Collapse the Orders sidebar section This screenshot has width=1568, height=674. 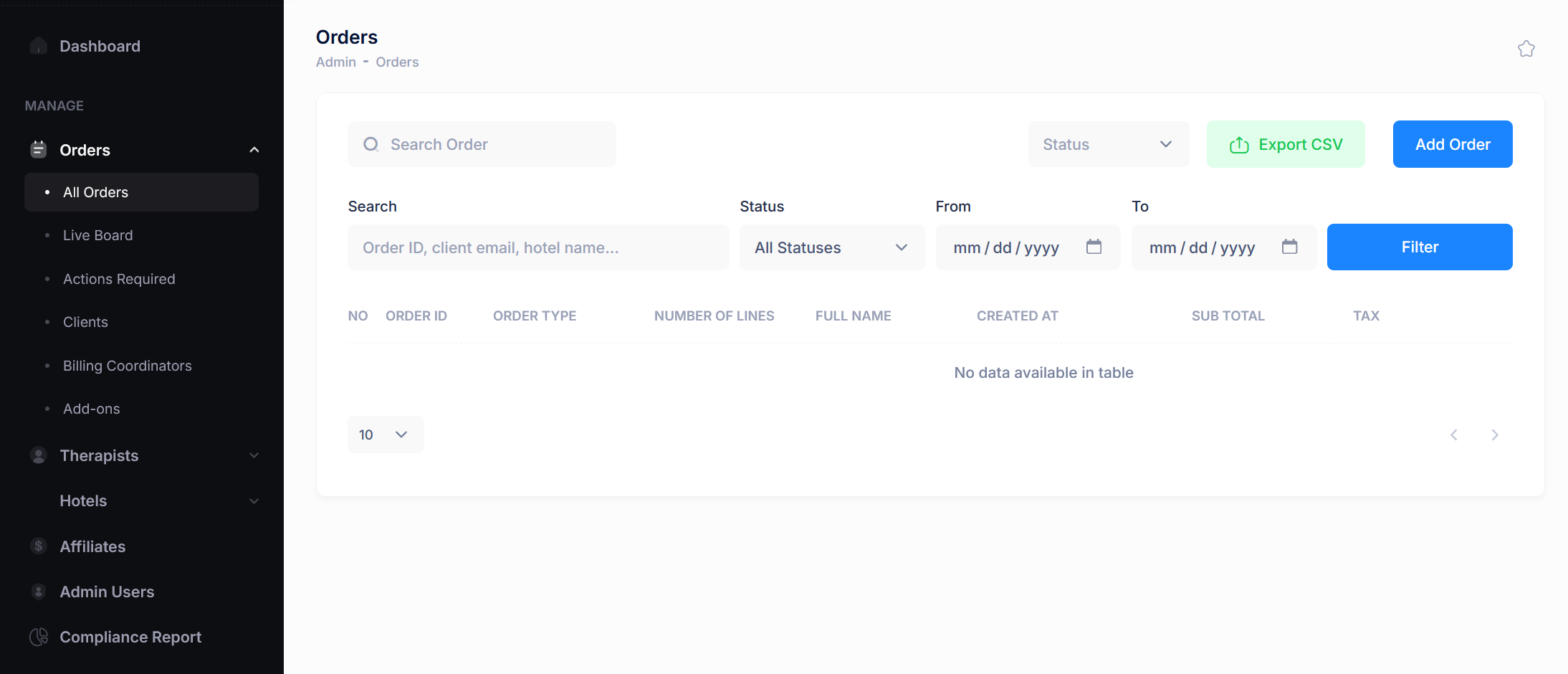coord(254,149)
